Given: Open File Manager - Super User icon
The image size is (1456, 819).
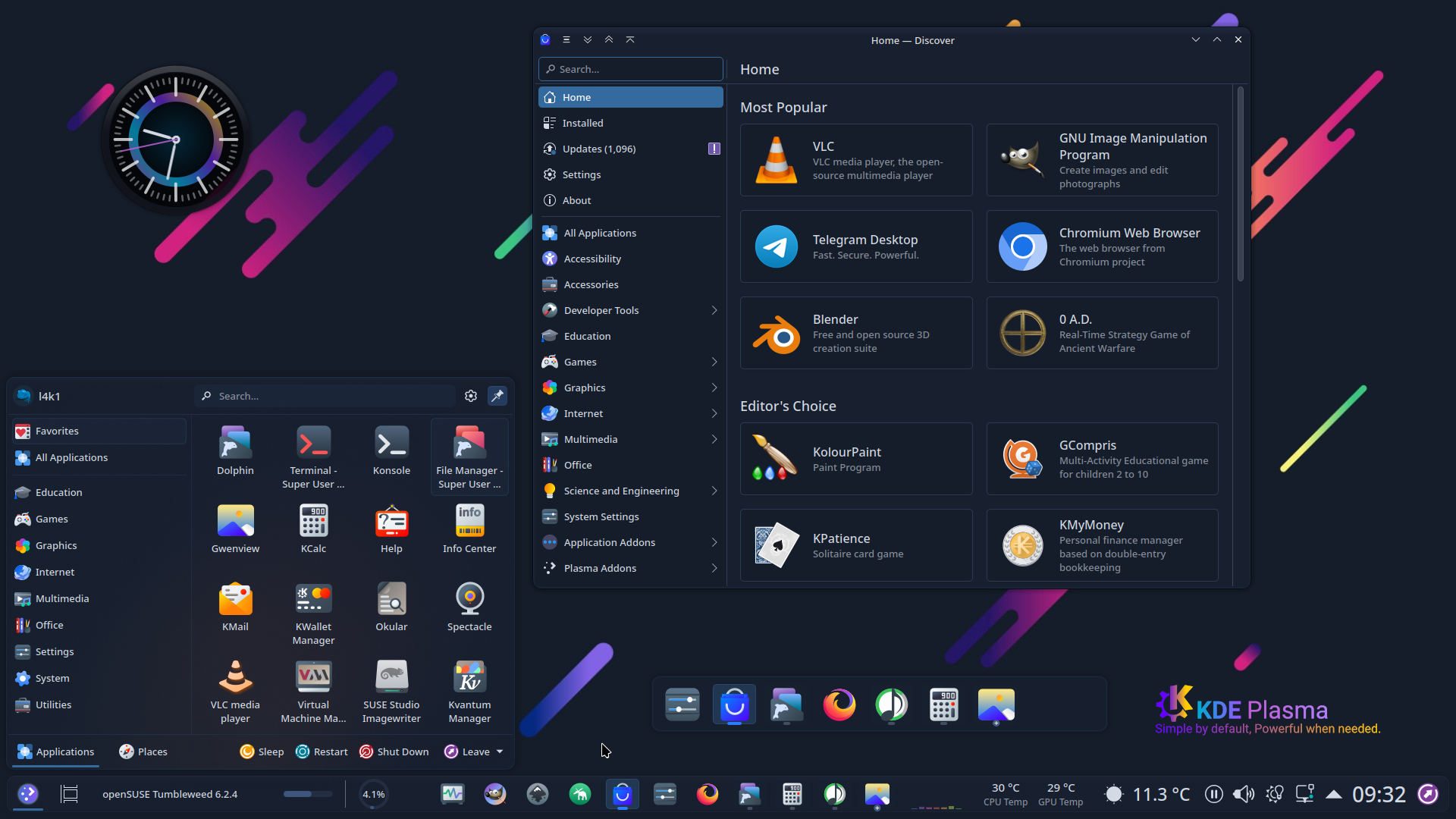Looking at the screenshot, I should coord(469,458).
